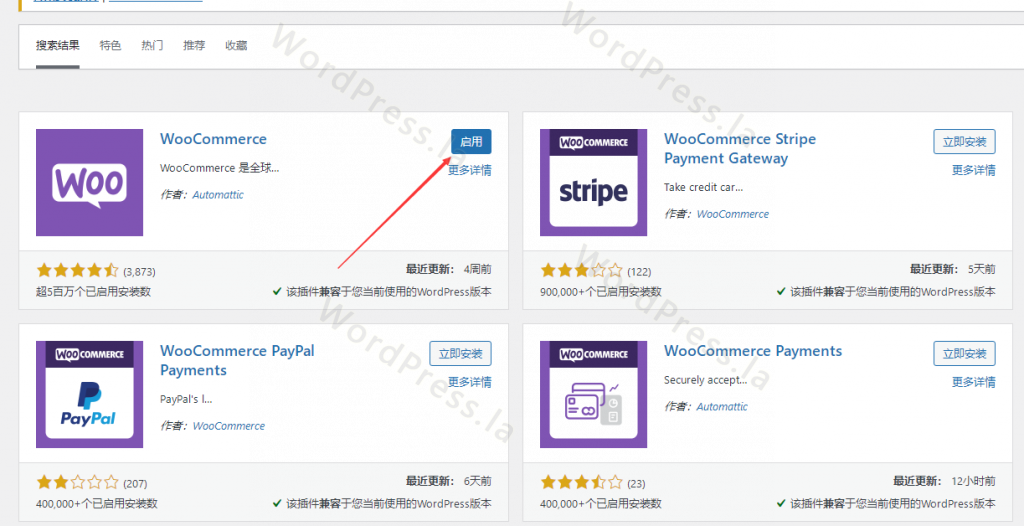Click the WooCommerce Payments card logo
The width and height of the screenshot is (1024, 526).
pos(594,394)
